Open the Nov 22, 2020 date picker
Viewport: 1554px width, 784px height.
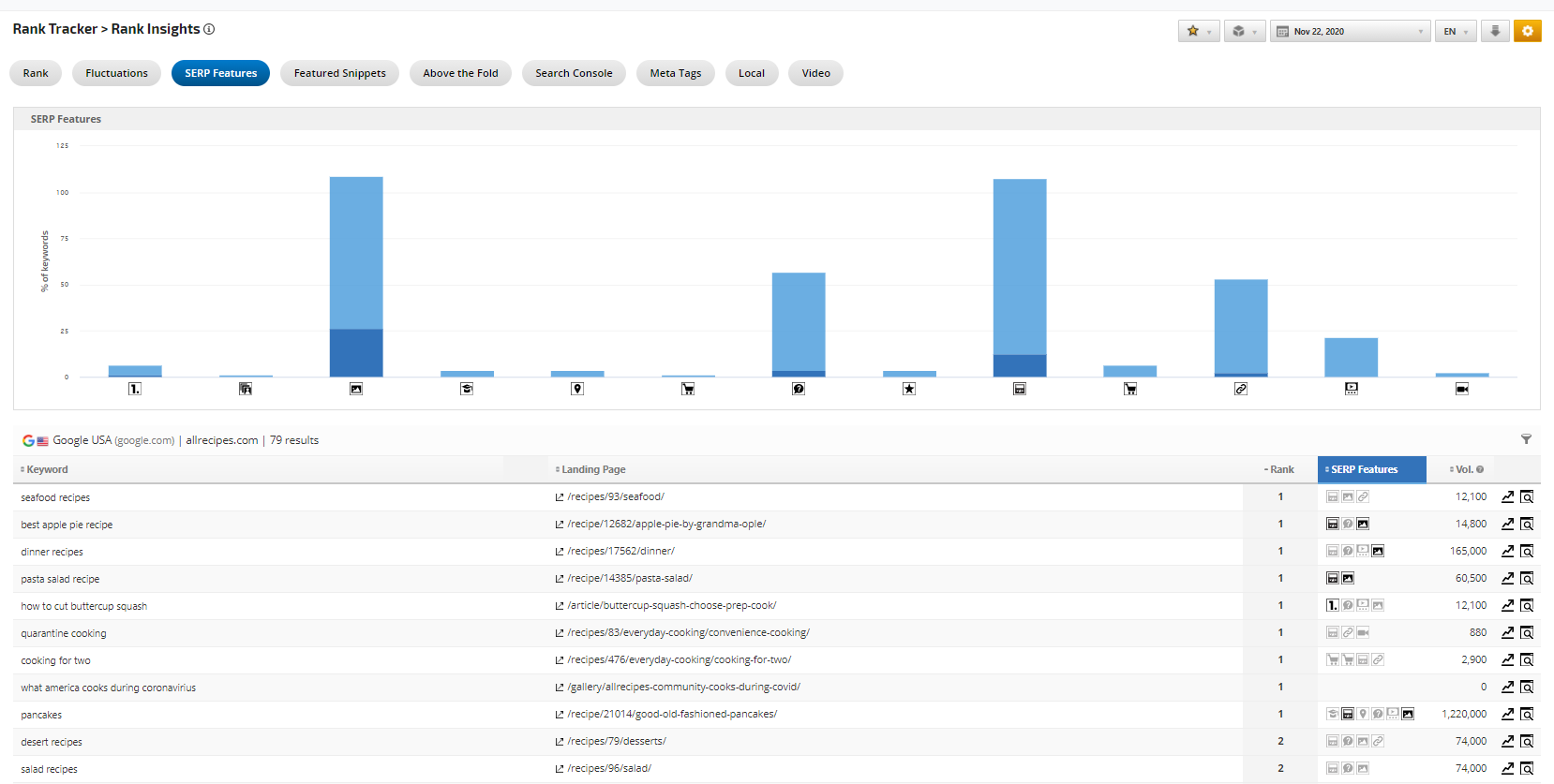point(1350,31)
